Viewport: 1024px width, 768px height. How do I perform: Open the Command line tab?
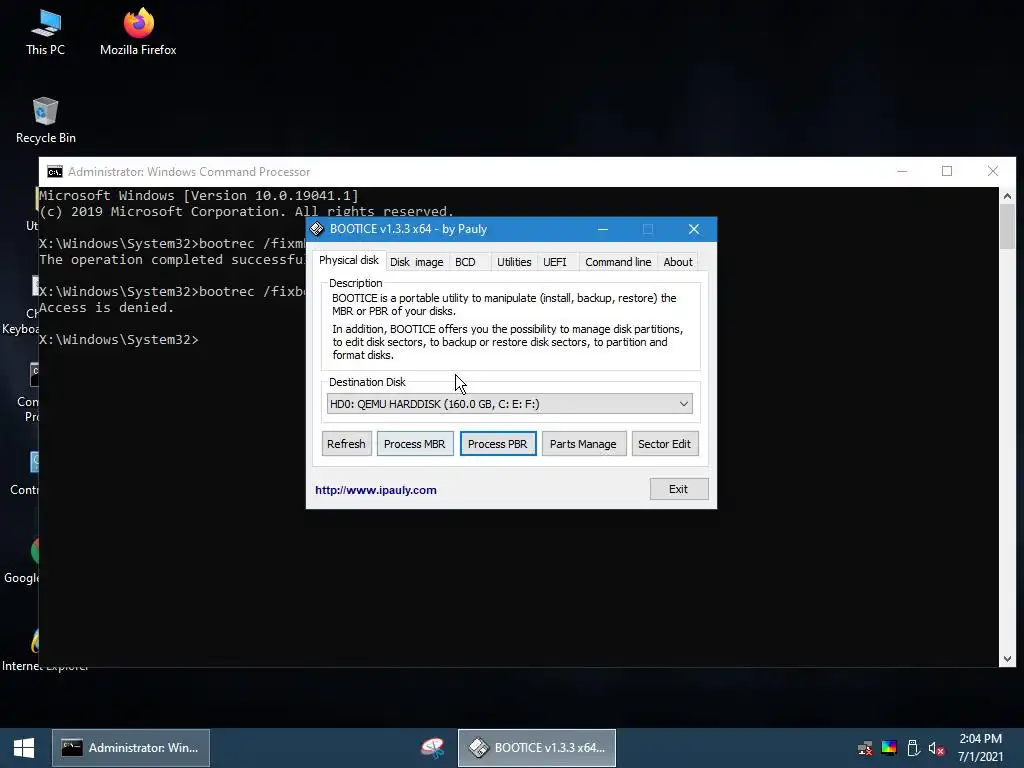[618, 262]
